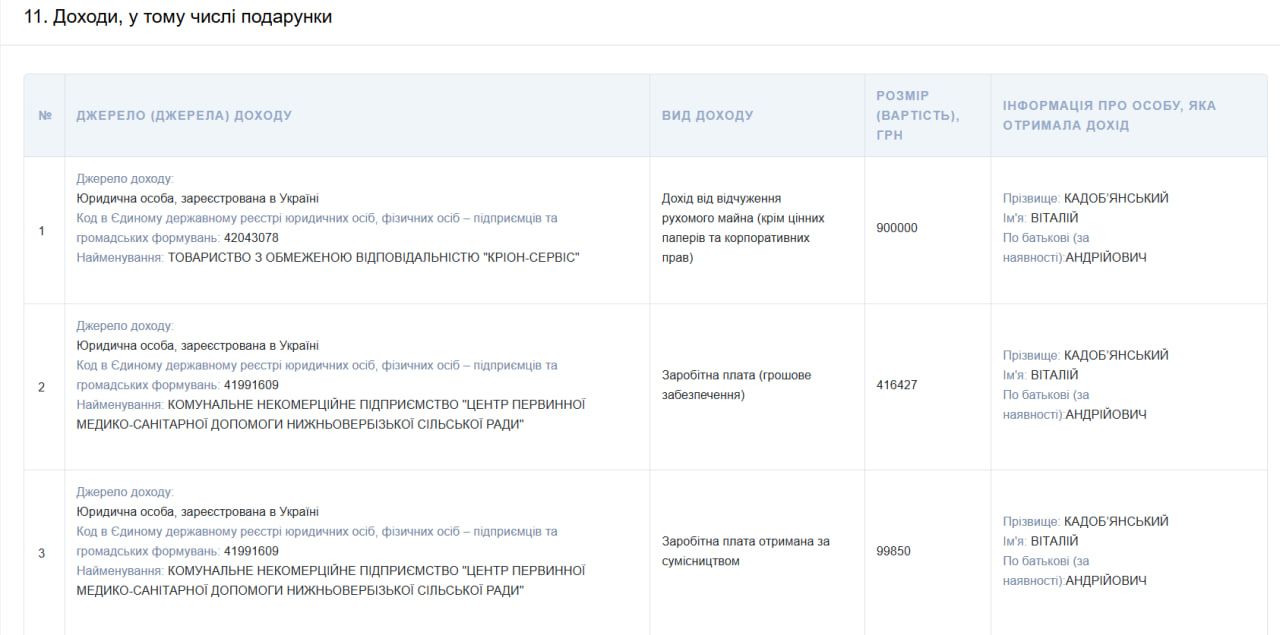Click the amount 416427

[x=898, y=384]
